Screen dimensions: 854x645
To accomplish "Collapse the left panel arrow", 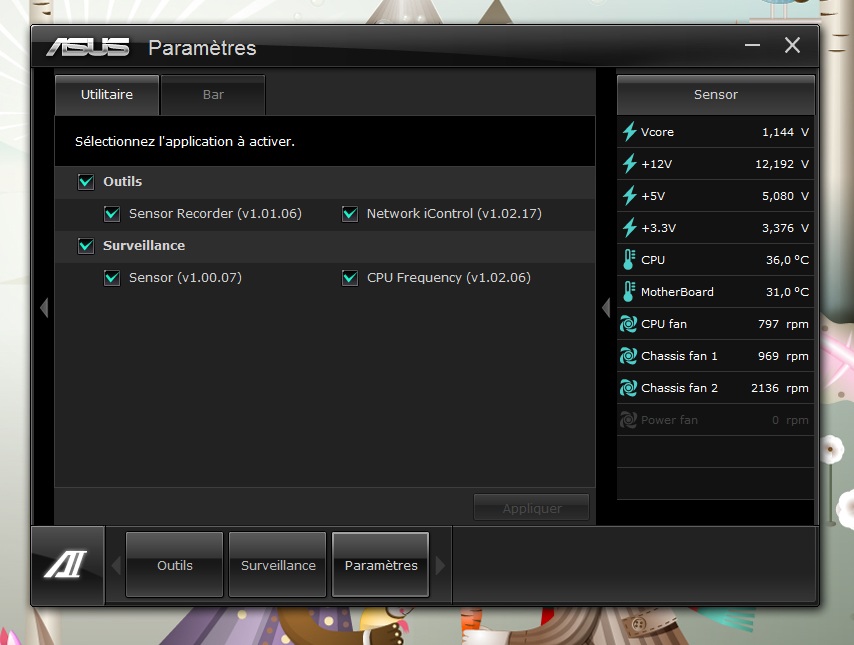I will (x=44, y=308).
